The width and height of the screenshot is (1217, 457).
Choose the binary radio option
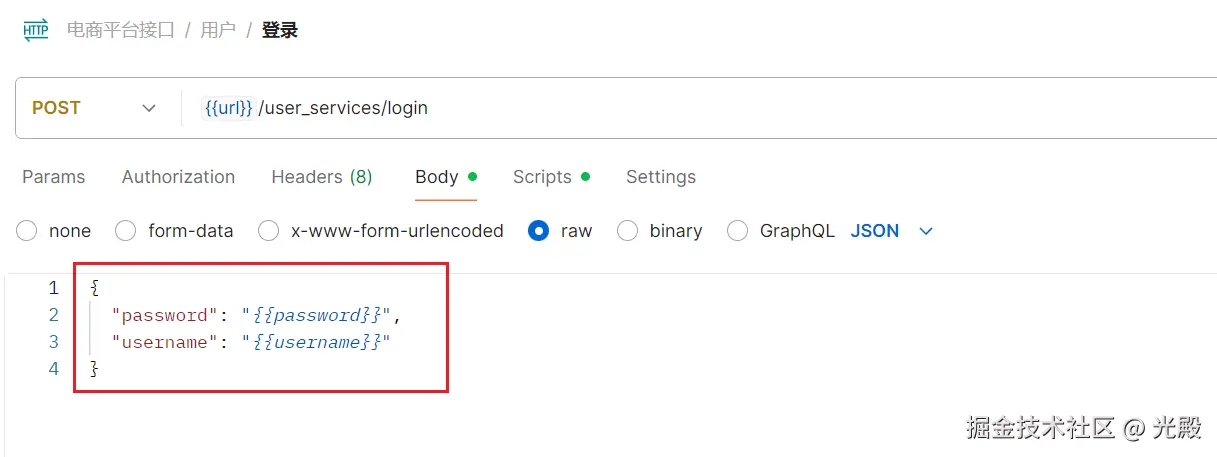[628, 231]
